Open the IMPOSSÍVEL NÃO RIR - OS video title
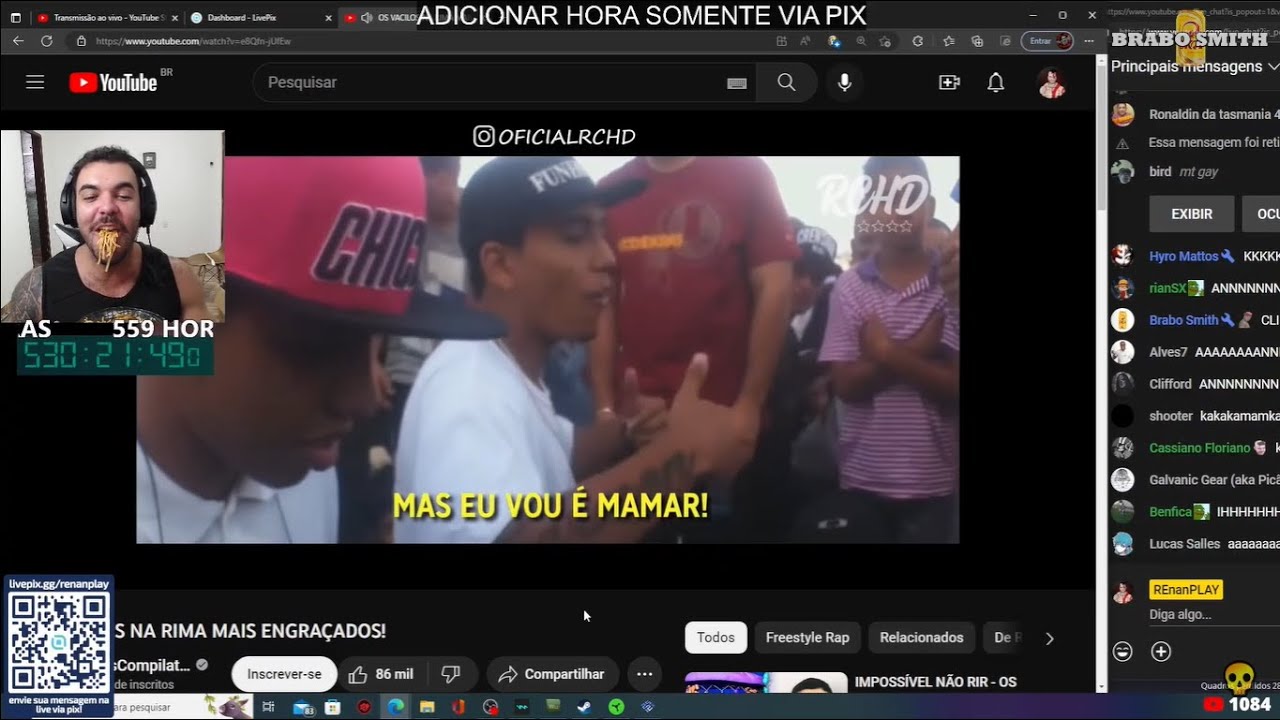 [x=935, y=682]
